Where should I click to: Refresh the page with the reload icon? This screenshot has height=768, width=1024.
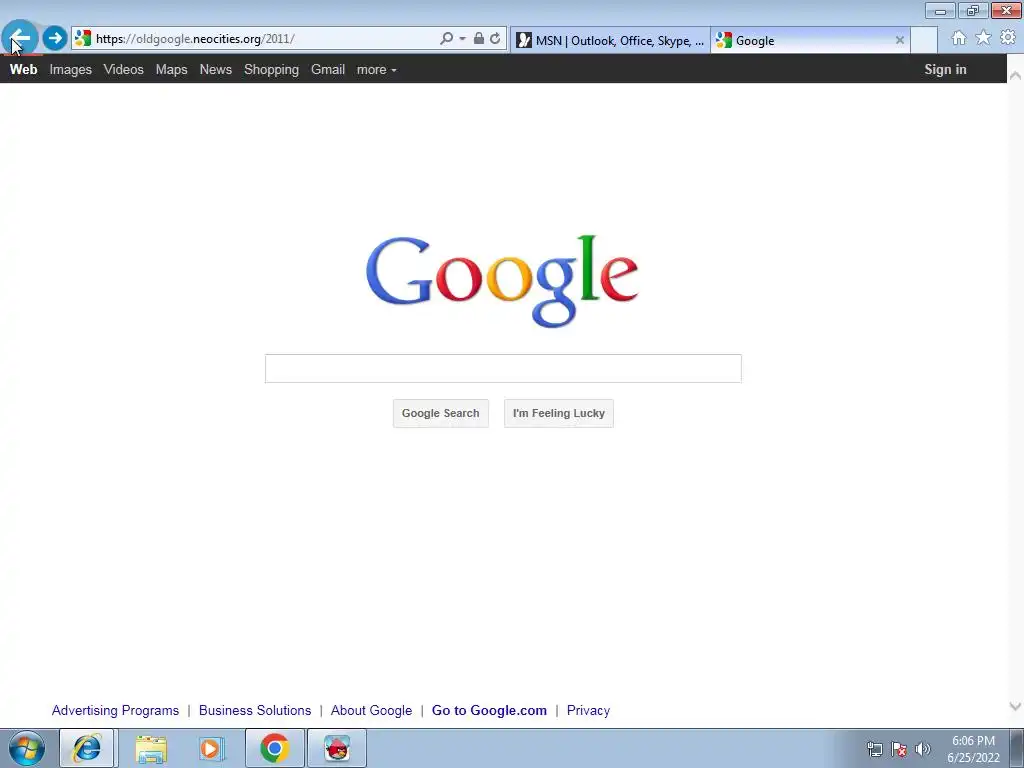pyautogui.click(x=495, y=39)
